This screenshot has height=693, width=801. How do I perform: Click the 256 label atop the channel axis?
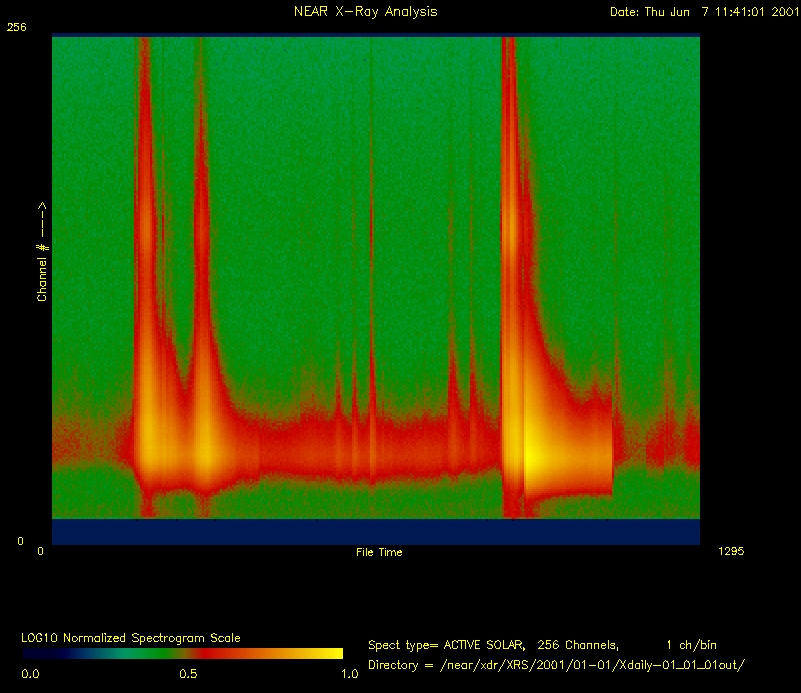(15, 29)
